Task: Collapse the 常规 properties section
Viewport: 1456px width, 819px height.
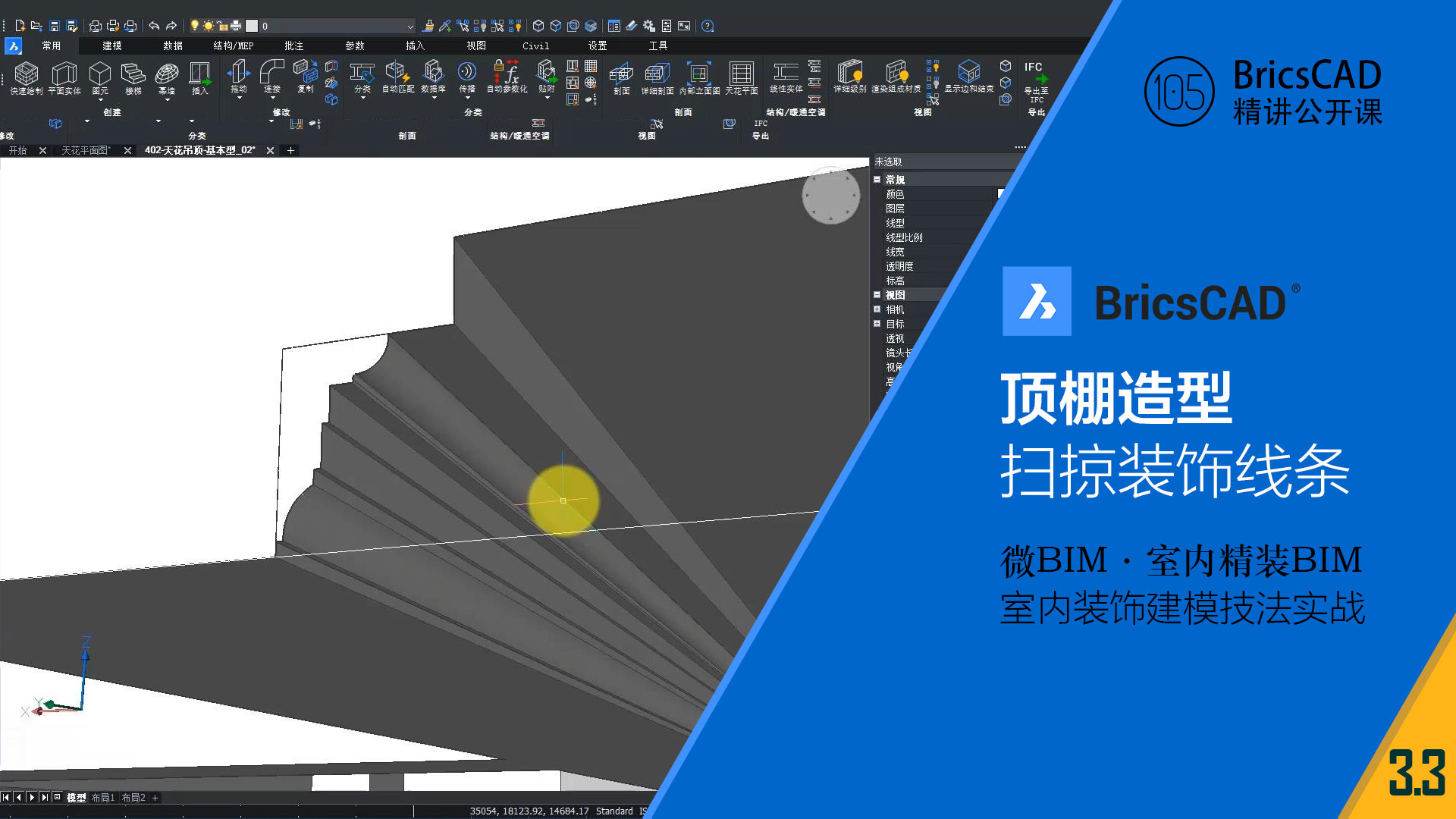Action: click(877, 180)
